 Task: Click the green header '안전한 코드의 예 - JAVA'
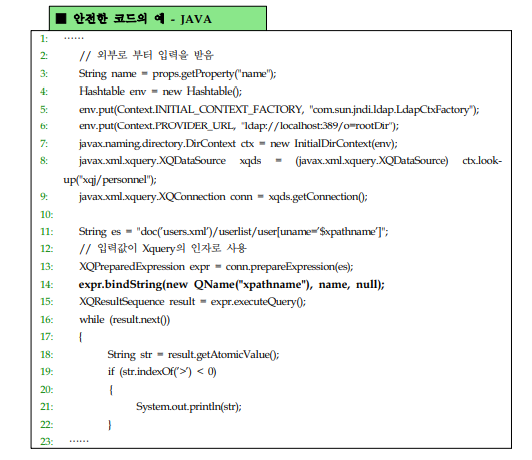coord(158,18)
